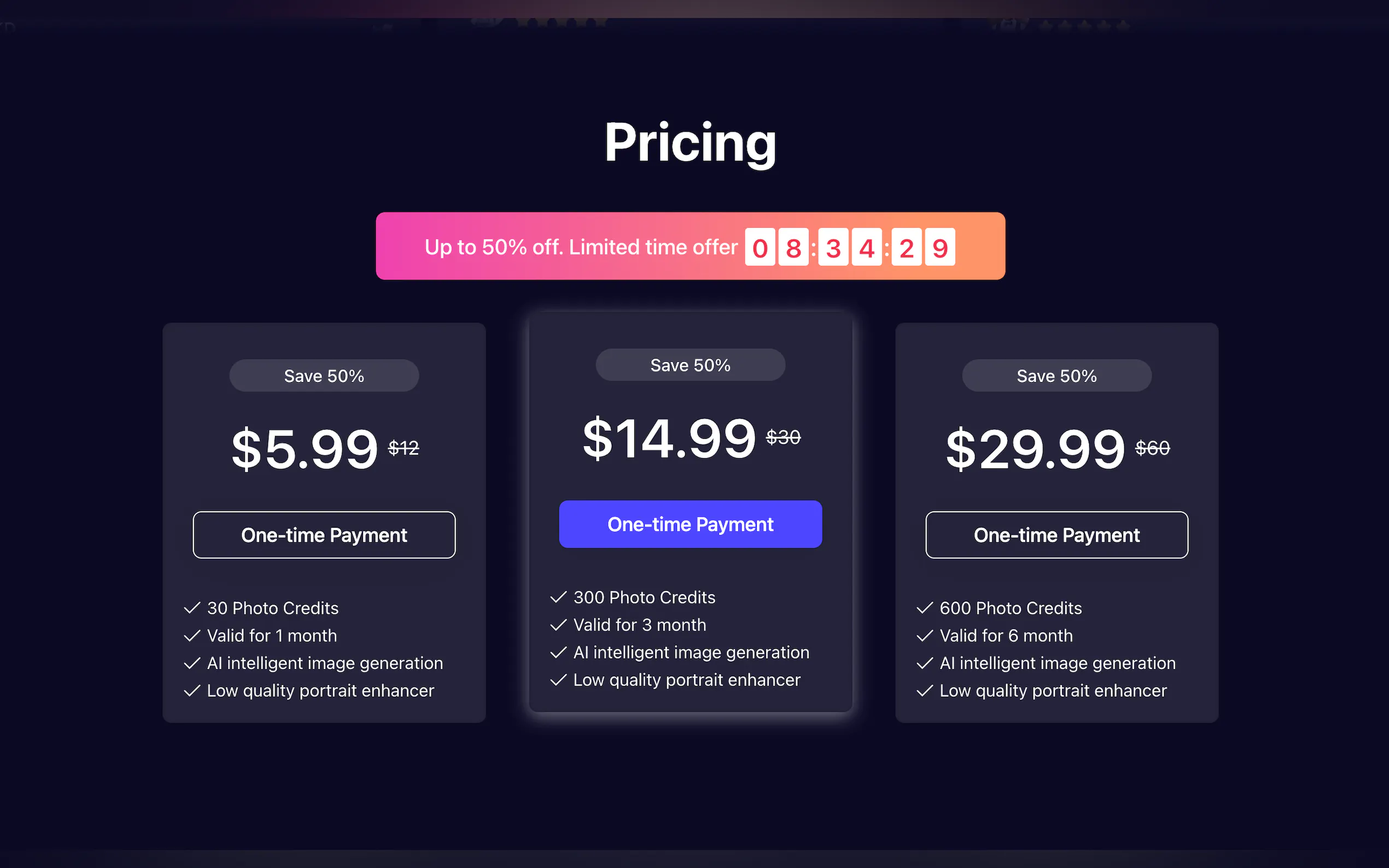1389x868 pixels.
Task: Click the Save 50% badge above $14.99
Action: [690, 365]
